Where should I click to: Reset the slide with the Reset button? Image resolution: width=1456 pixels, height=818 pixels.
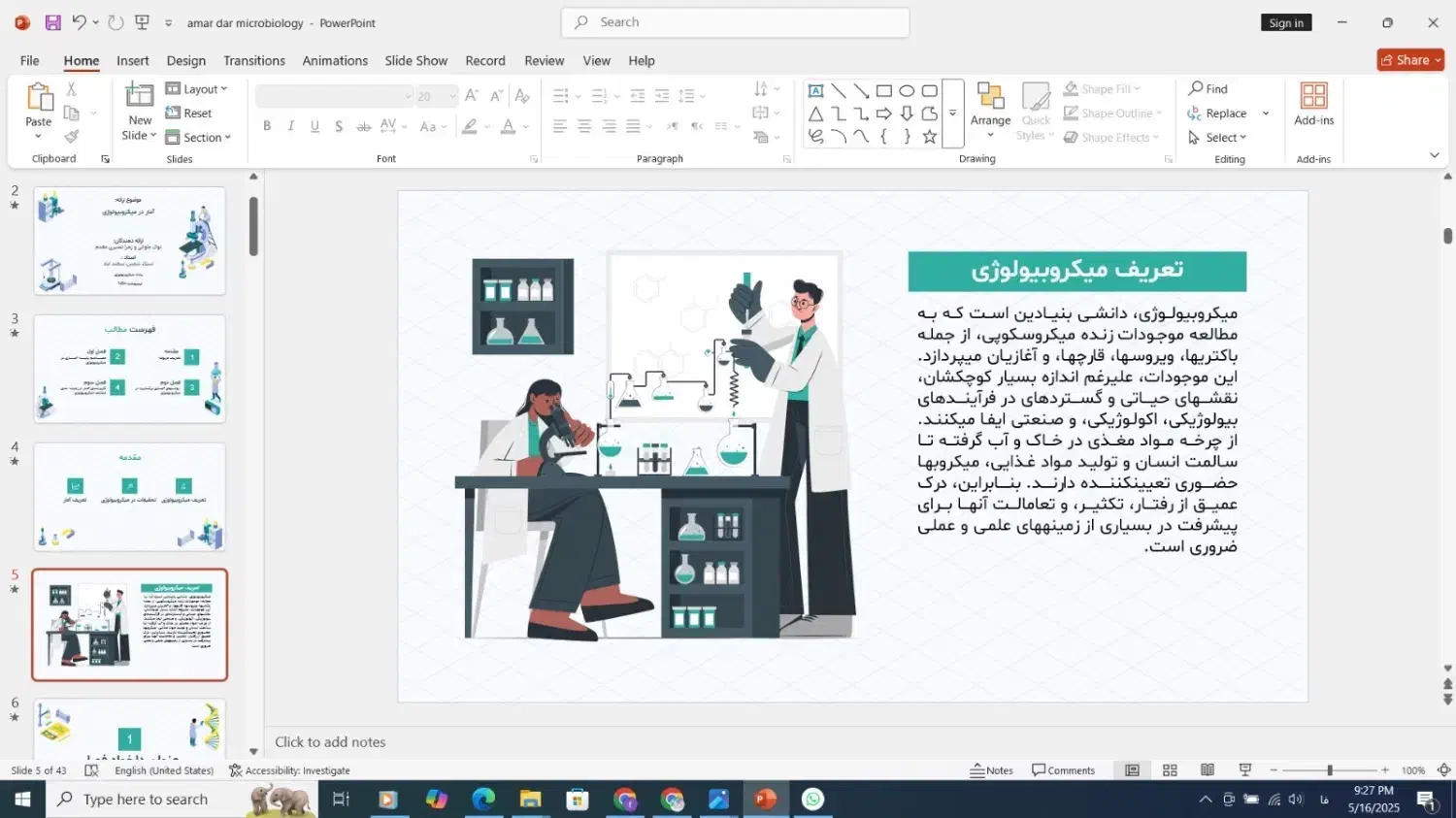coord(189,114)
